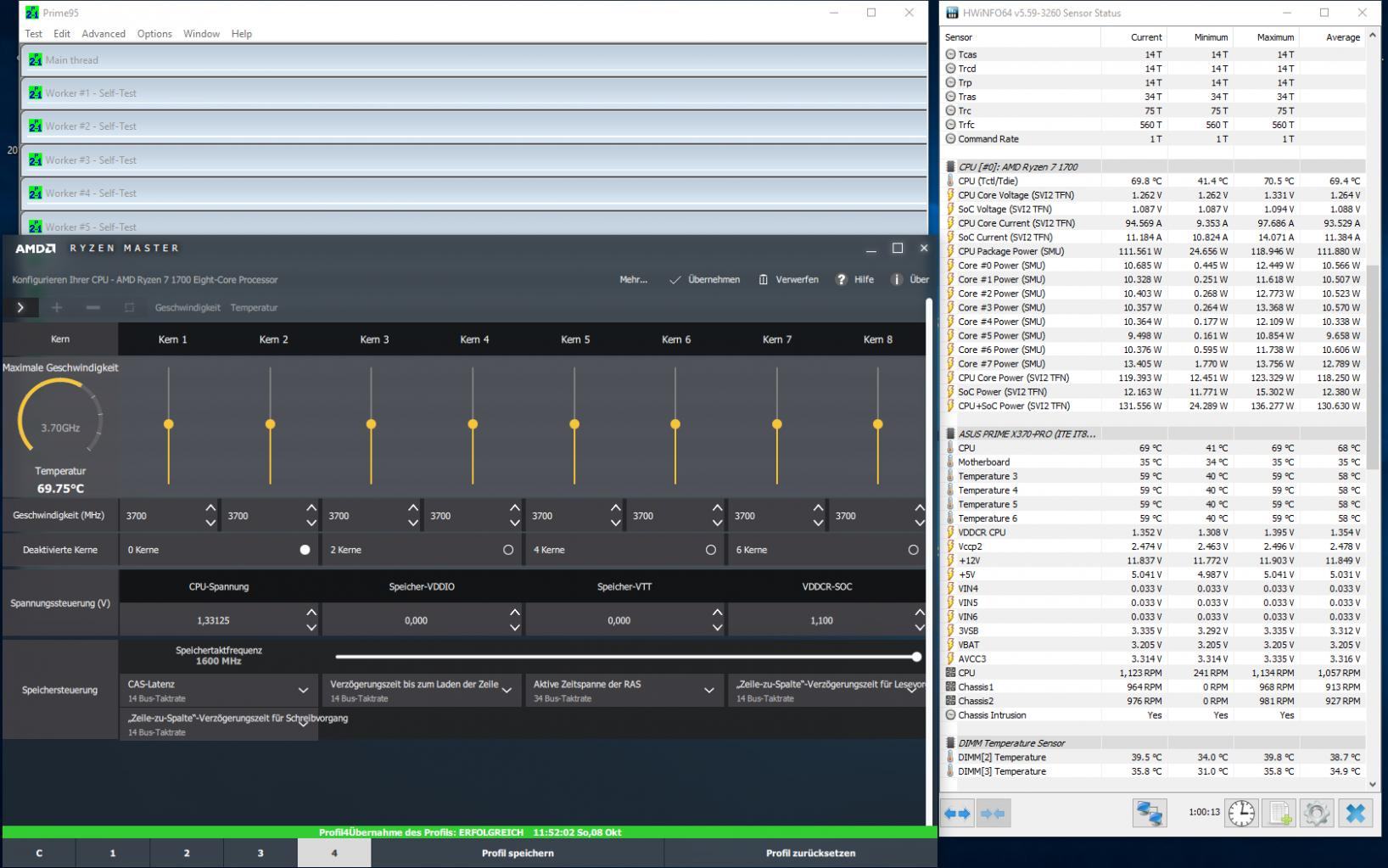1388x868 pixels.
Task: Select the 6 Kerne radio button
Action: coord(913,550)
